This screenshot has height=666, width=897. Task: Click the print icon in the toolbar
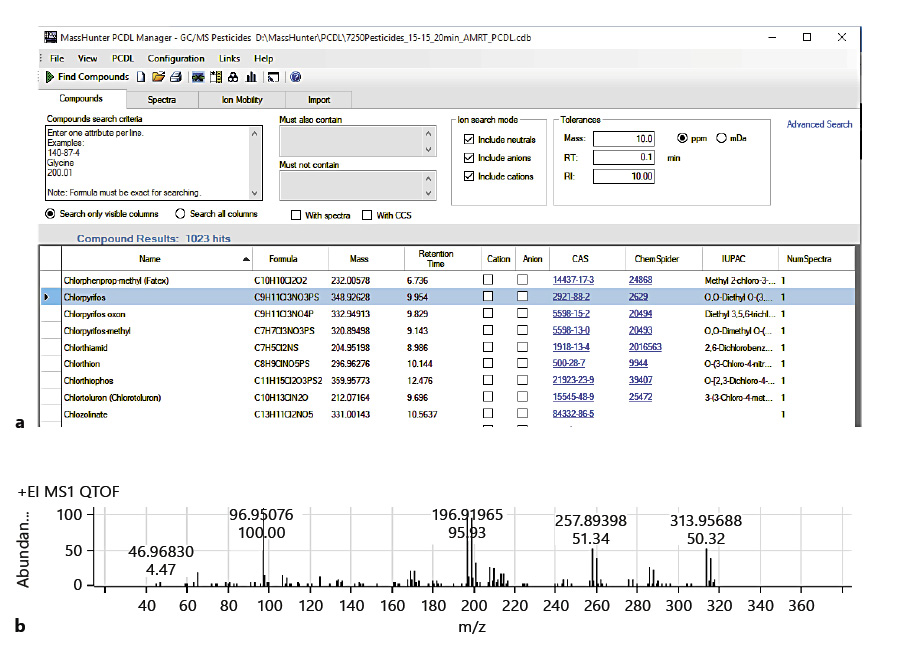click(176, 77)
